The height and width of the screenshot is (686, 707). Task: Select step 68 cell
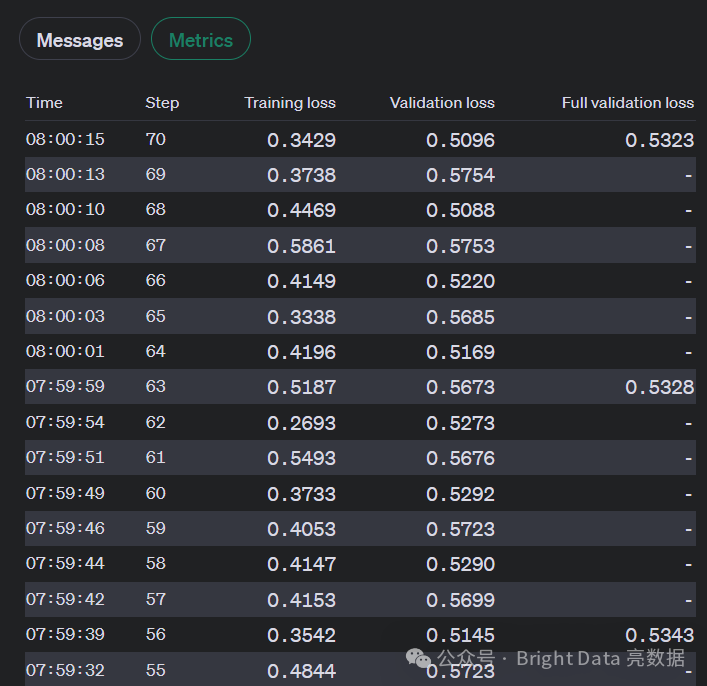(156, 210)
